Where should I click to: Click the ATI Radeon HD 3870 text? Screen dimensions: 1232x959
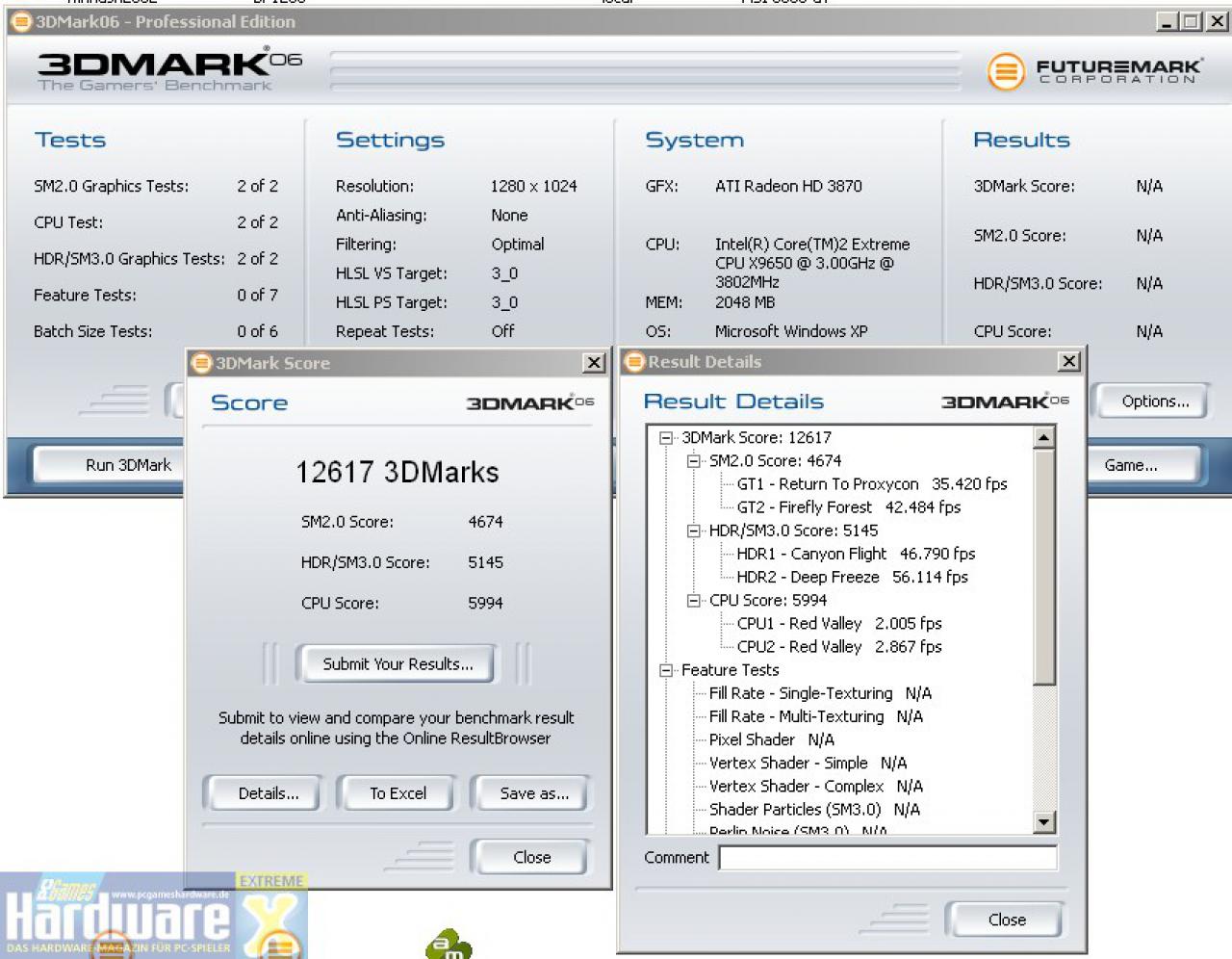pyautogui.click(x=788, y=186)
